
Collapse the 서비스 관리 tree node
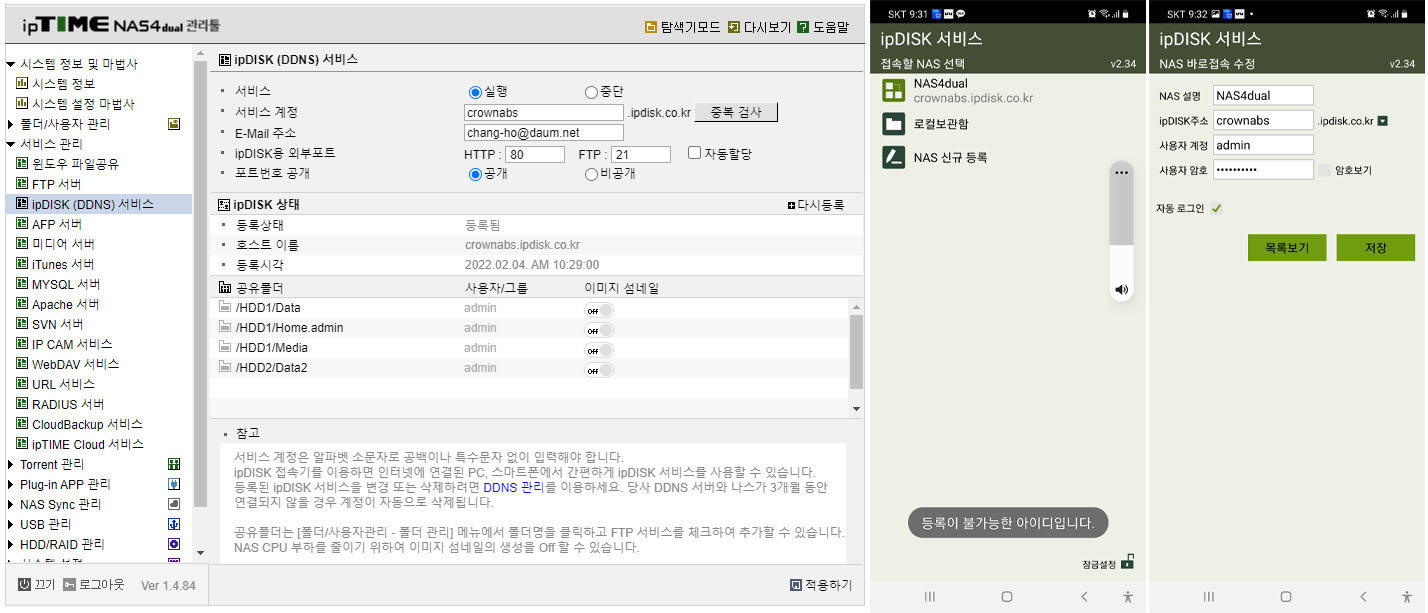tap(10, 144)
